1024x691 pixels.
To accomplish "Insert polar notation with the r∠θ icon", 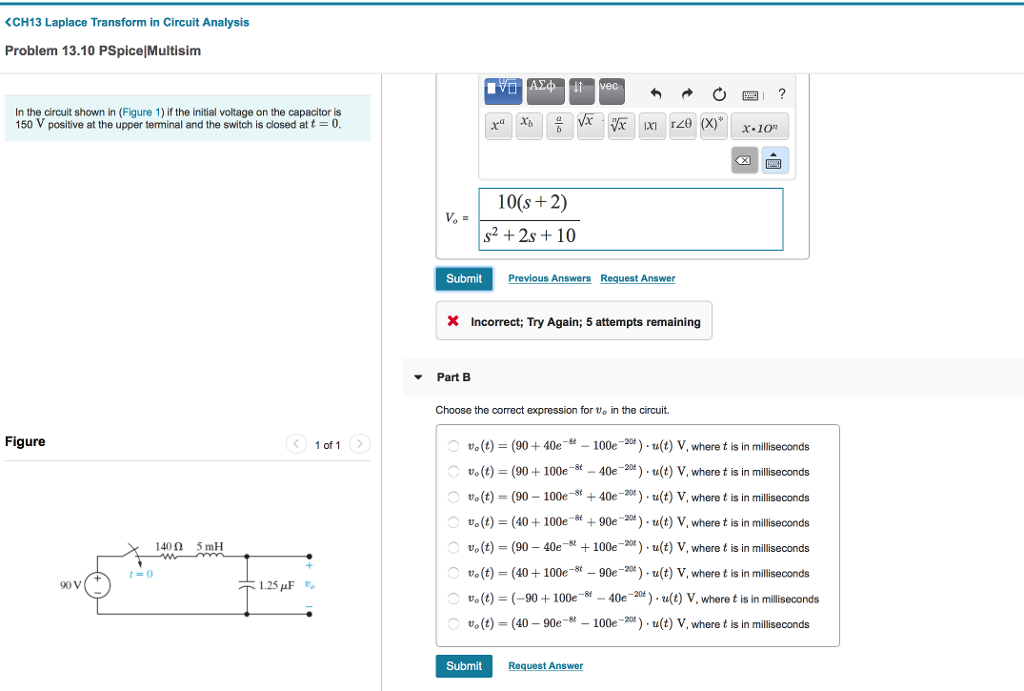I will [x=681, y=124].
